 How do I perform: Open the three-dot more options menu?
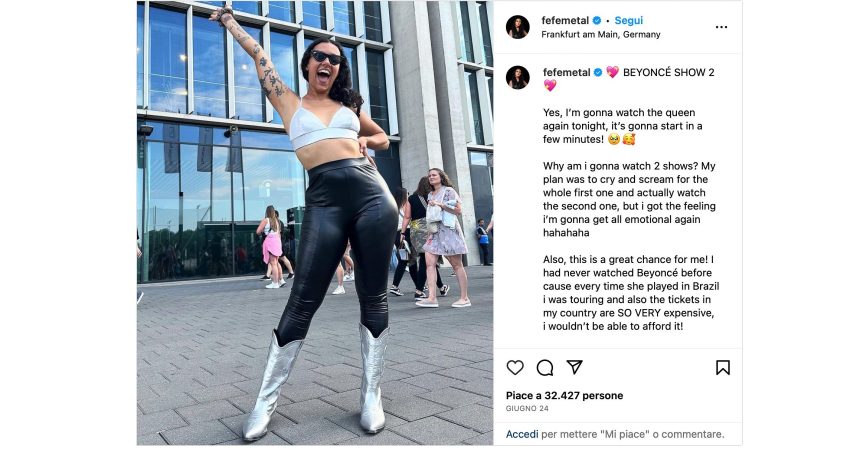pos(721,27)
